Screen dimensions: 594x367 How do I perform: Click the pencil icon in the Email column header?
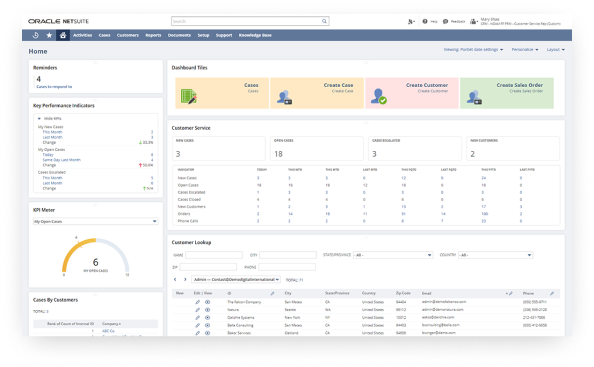click(511, 294)
